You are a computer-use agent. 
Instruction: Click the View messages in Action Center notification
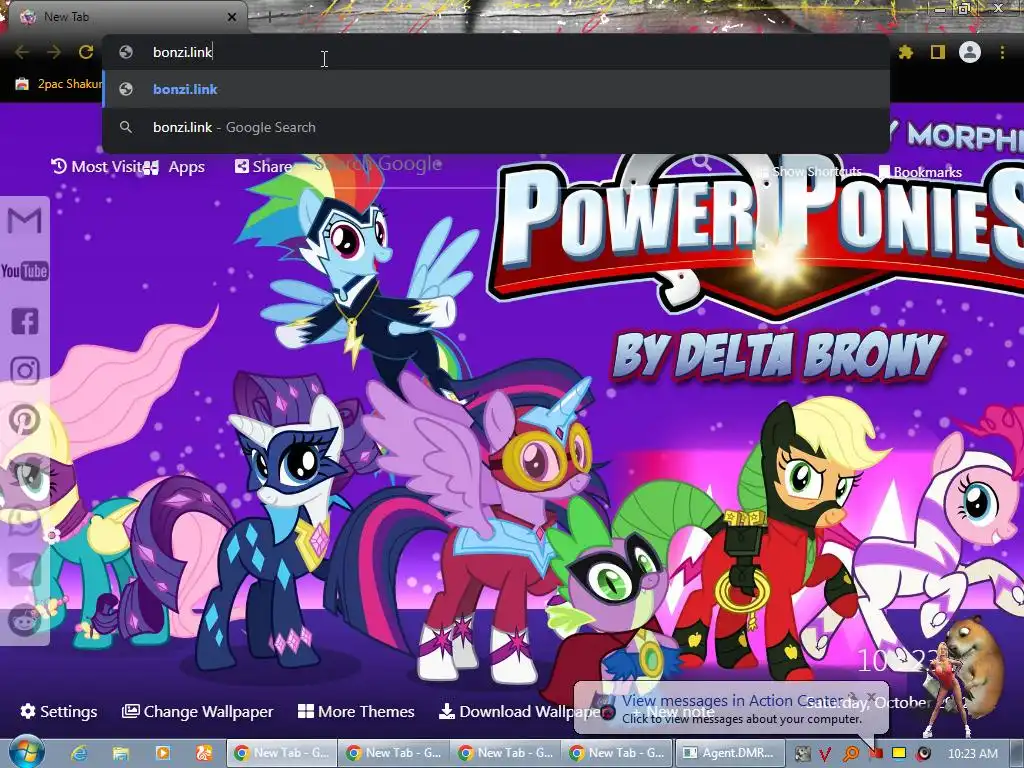pos(731,709)
